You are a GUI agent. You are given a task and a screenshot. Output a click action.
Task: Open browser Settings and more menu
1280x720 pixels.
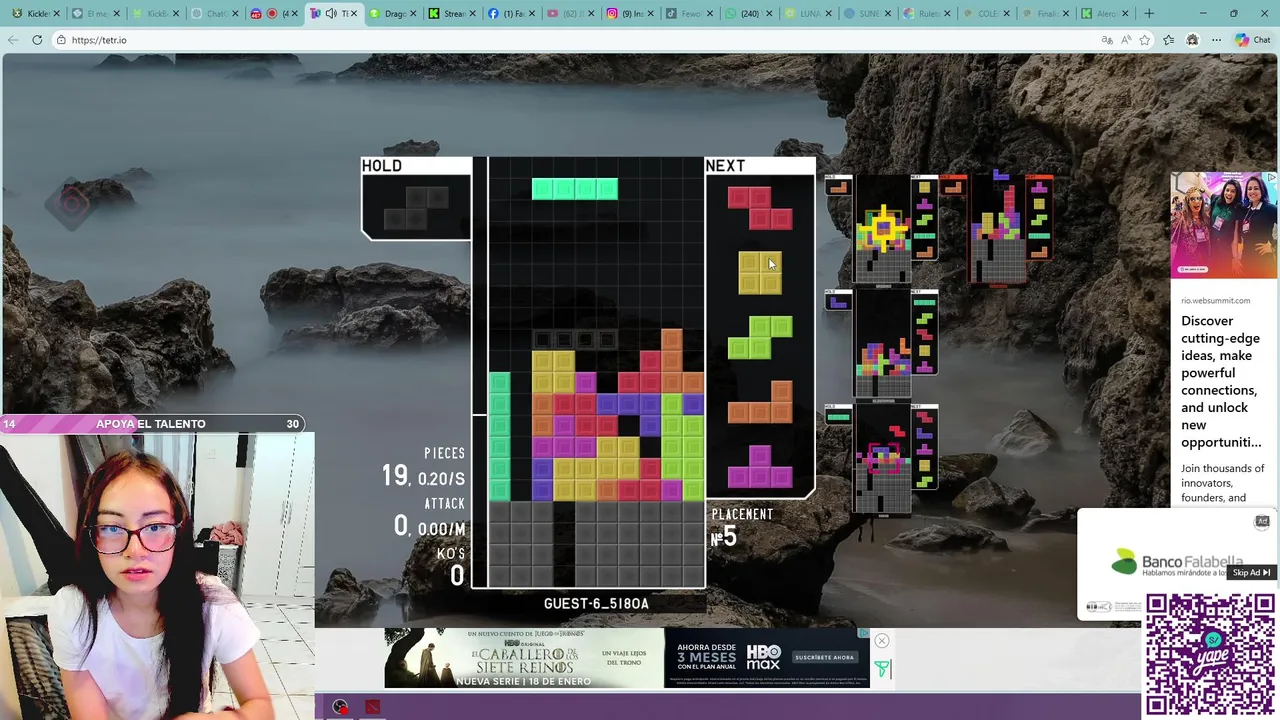pyautogui.click(x=1216, y=40)
